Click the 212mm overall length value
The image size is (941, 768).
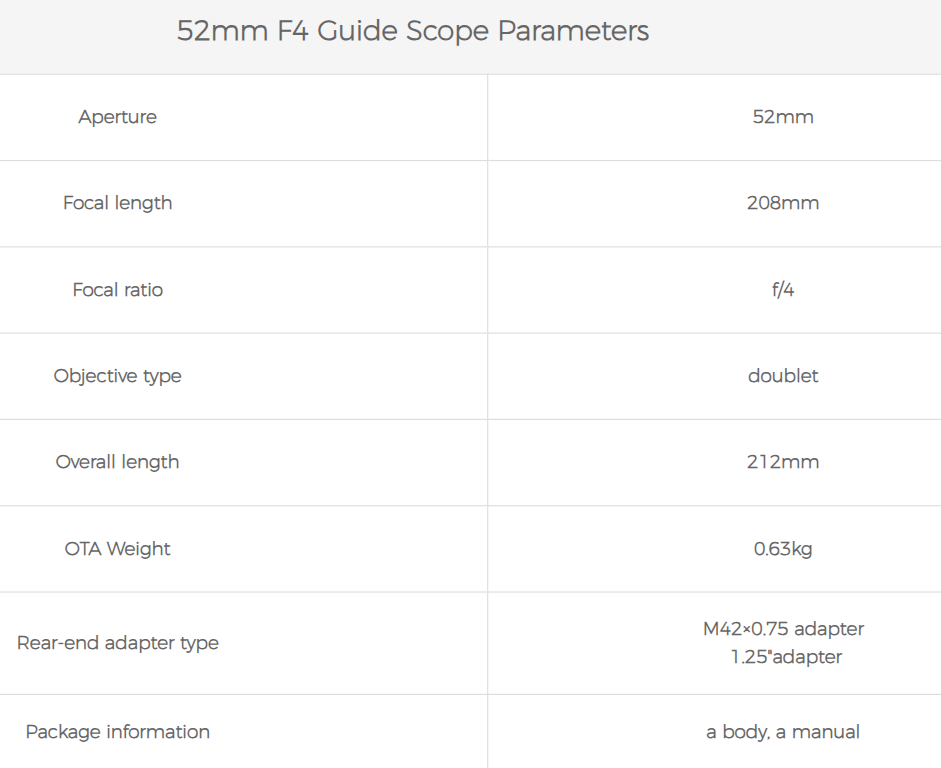(x=783, y=462)
